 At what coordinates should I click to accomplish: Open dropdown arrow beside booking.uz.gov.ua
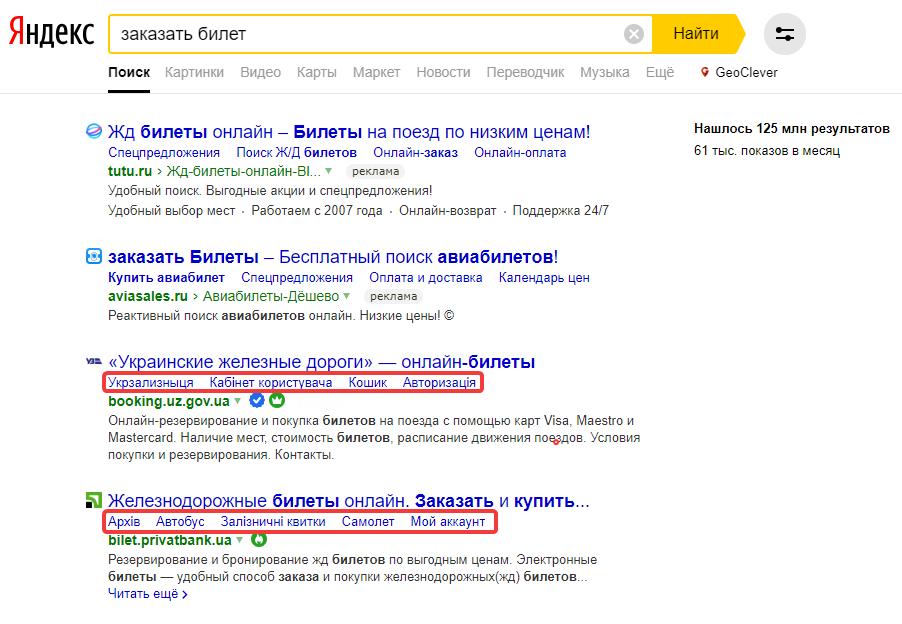(238, 401)
